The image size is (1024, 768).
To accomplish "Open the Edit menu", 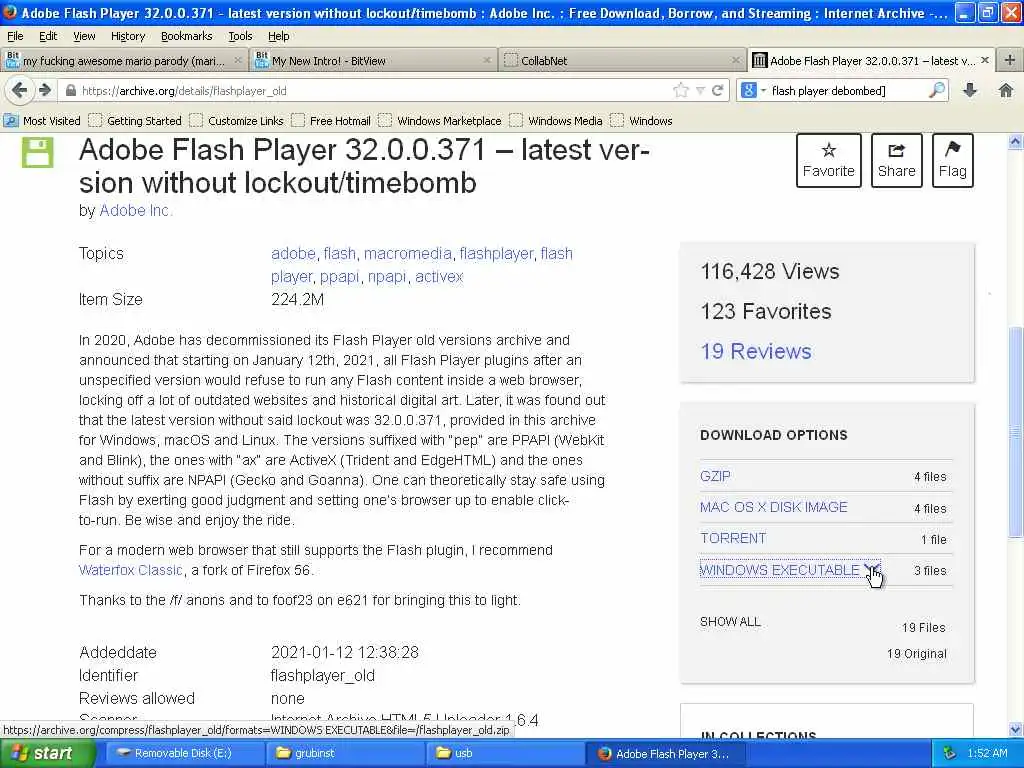I will coord(48,36).
